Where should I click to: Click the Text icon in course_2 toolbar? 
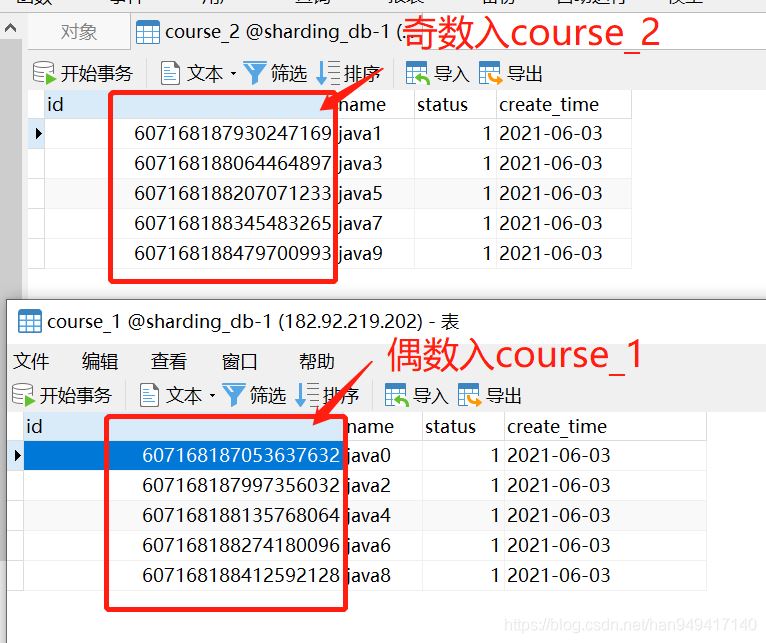(170, 73)
